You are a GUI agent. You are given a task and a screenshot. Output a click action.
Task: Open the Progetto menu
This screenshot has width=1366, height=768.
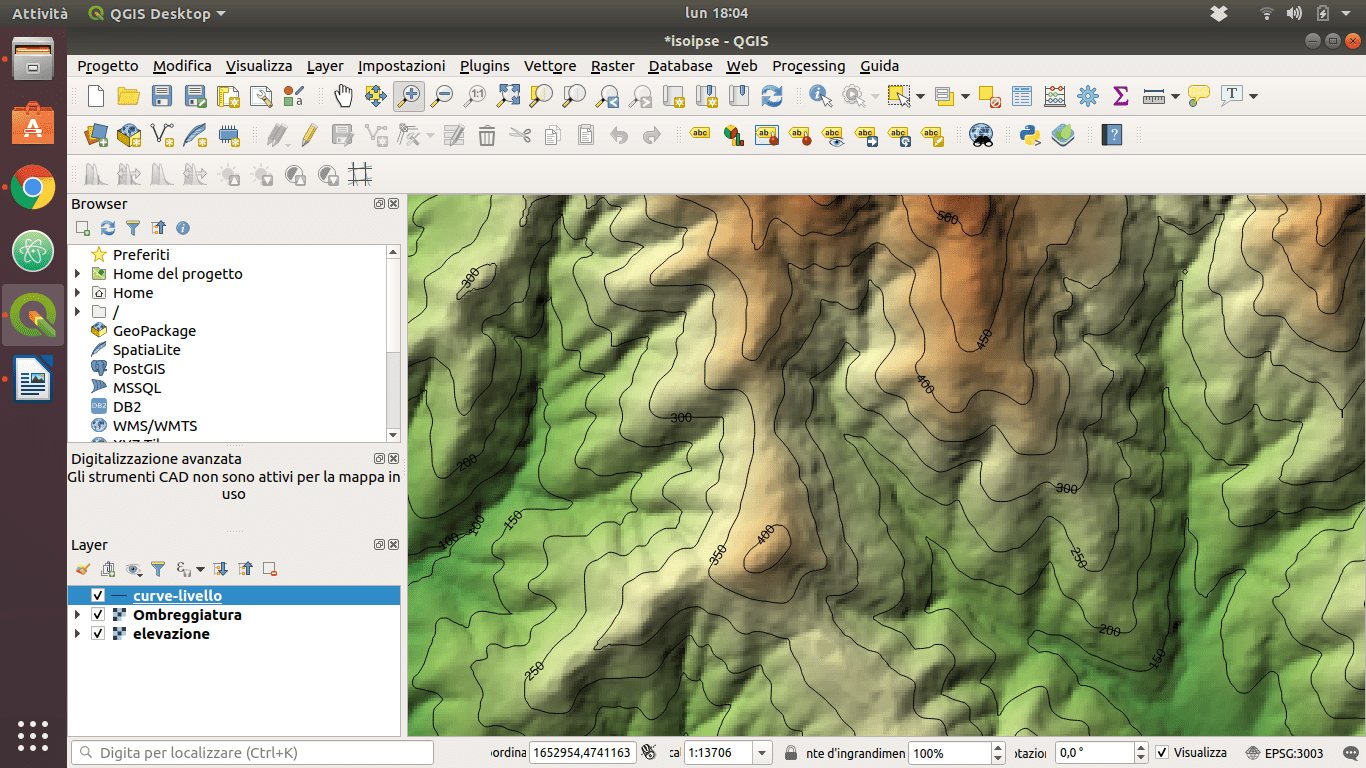click(x=108, y=66)
